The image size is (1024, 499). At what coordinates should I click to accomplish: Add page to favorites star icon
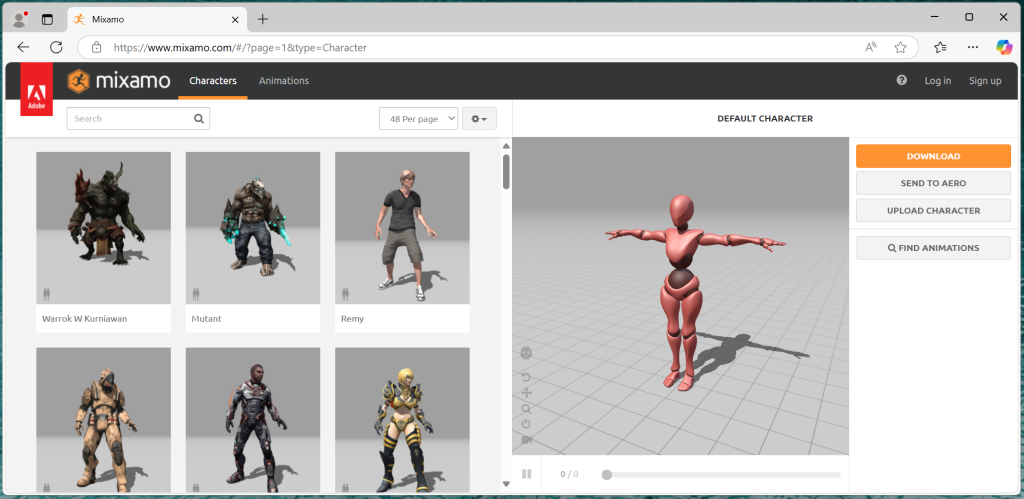pyautogui.click(x=901, y=48)
